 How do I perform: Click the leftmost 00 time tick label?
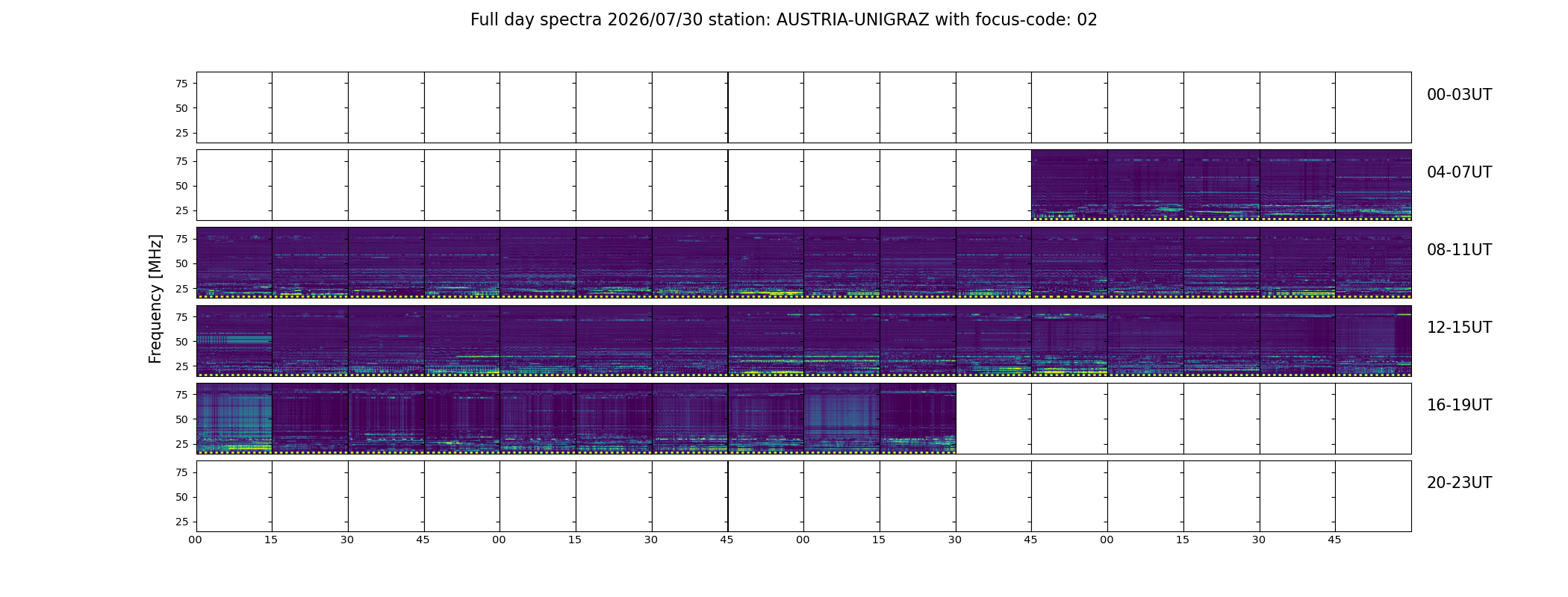tap(196, 540)
